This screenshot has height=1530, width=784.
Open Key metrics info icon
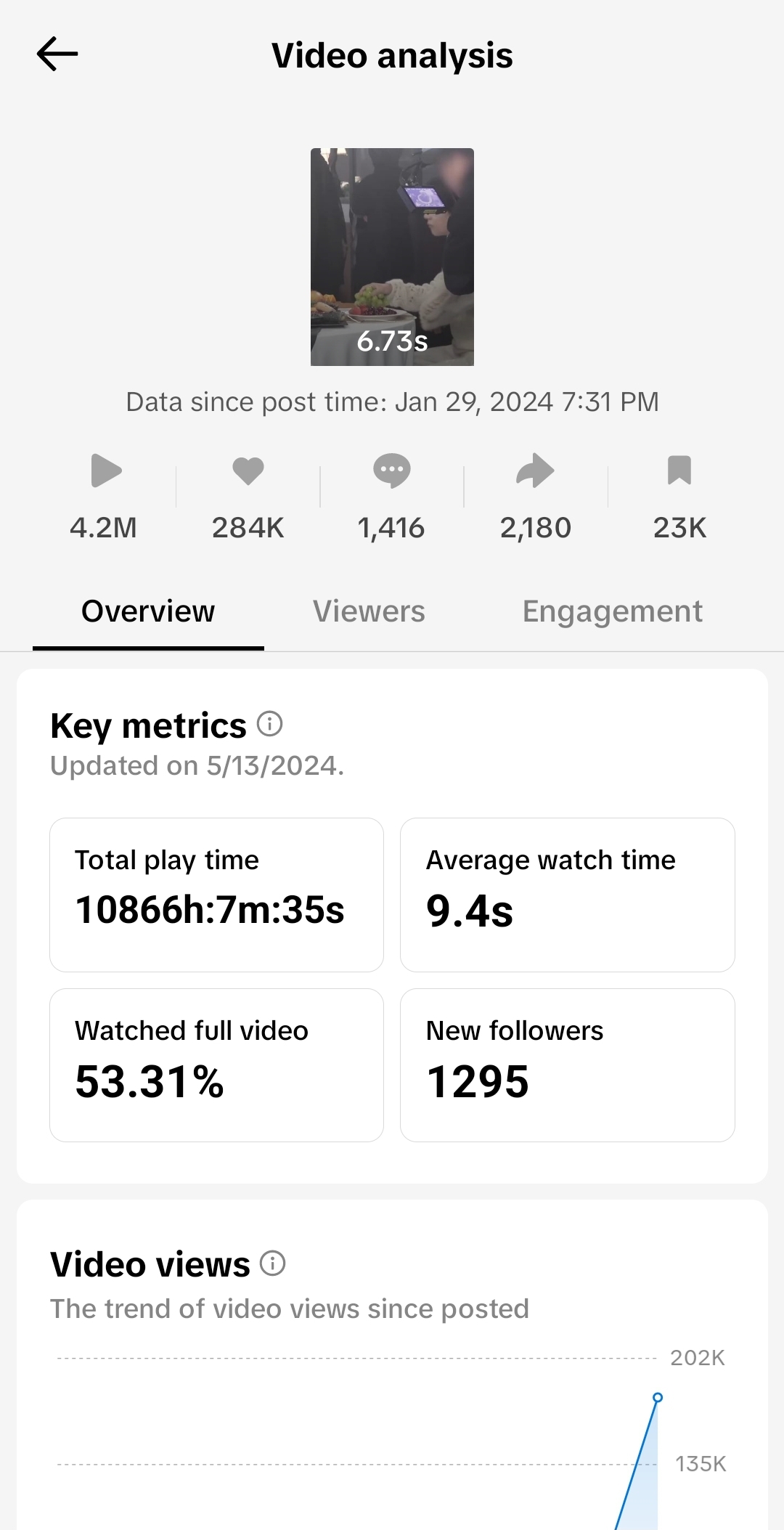tap(270, 724)
